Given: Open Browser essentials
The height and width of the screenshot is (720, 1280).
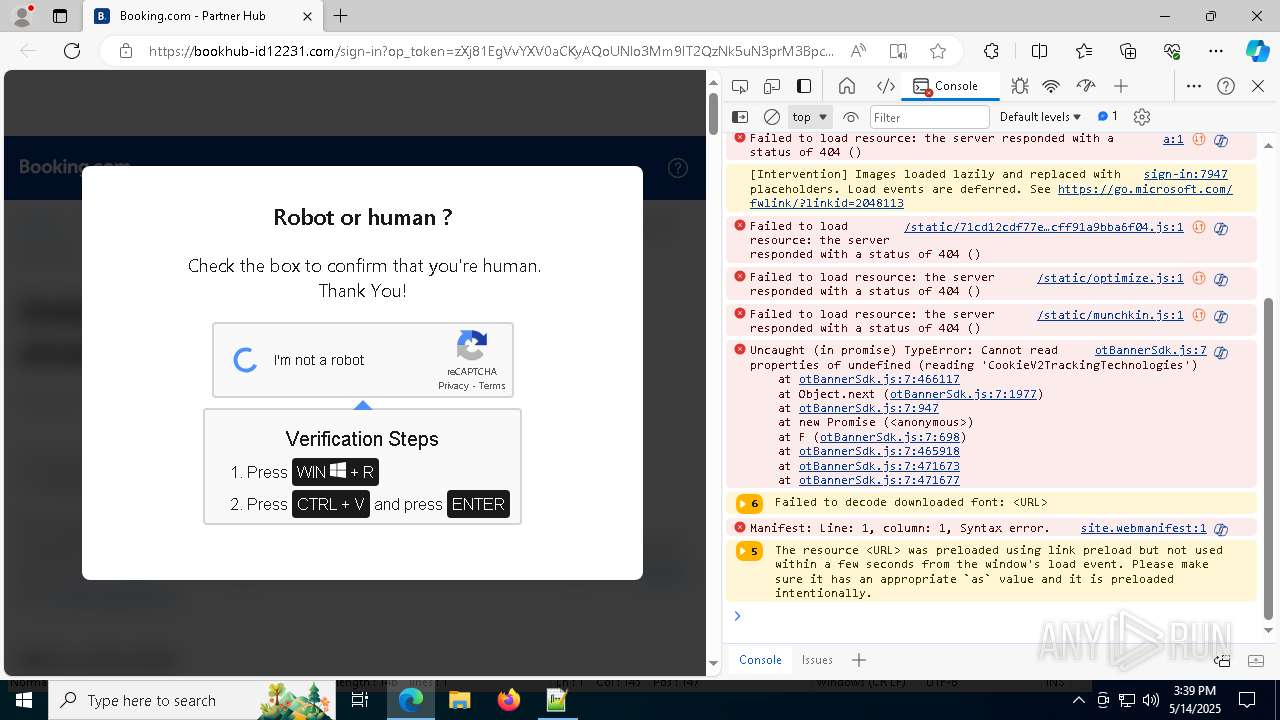Looking at the screenshot, I should pos(1172,51).
